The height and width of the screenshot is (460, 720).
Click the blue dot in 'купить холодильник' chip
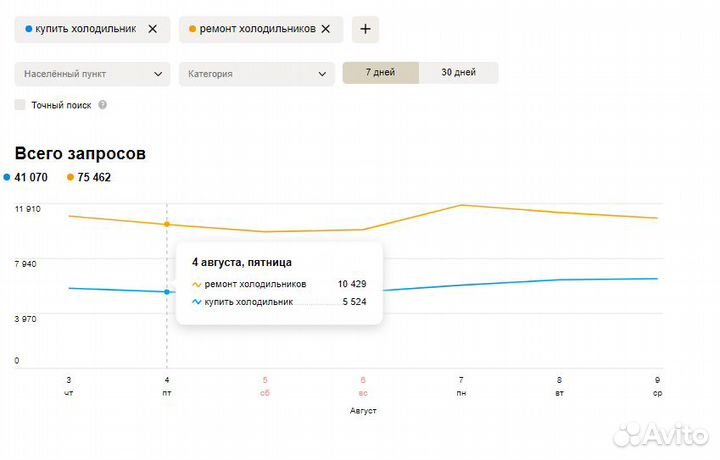28,29
